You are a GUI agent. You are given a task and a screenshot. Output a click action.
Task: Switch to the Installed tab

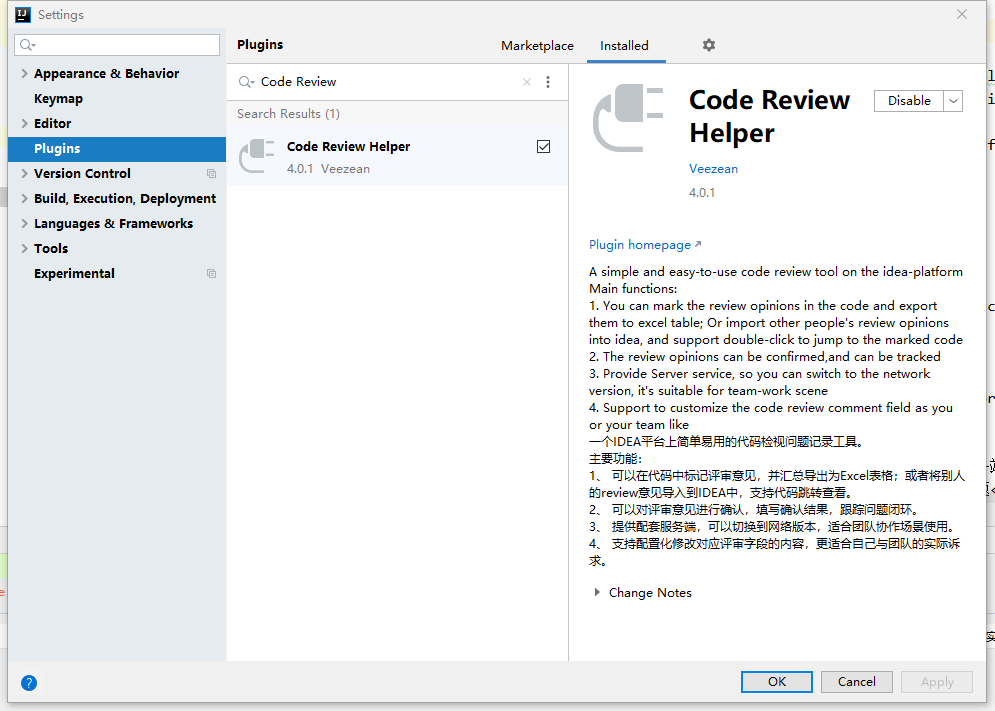[624, 46]
